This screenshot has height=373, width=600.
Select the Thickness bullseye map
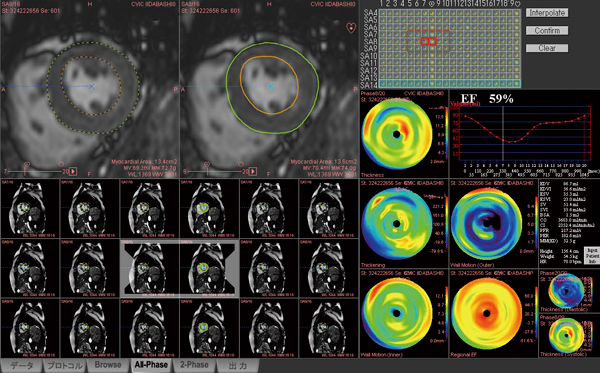click(396, 134)
